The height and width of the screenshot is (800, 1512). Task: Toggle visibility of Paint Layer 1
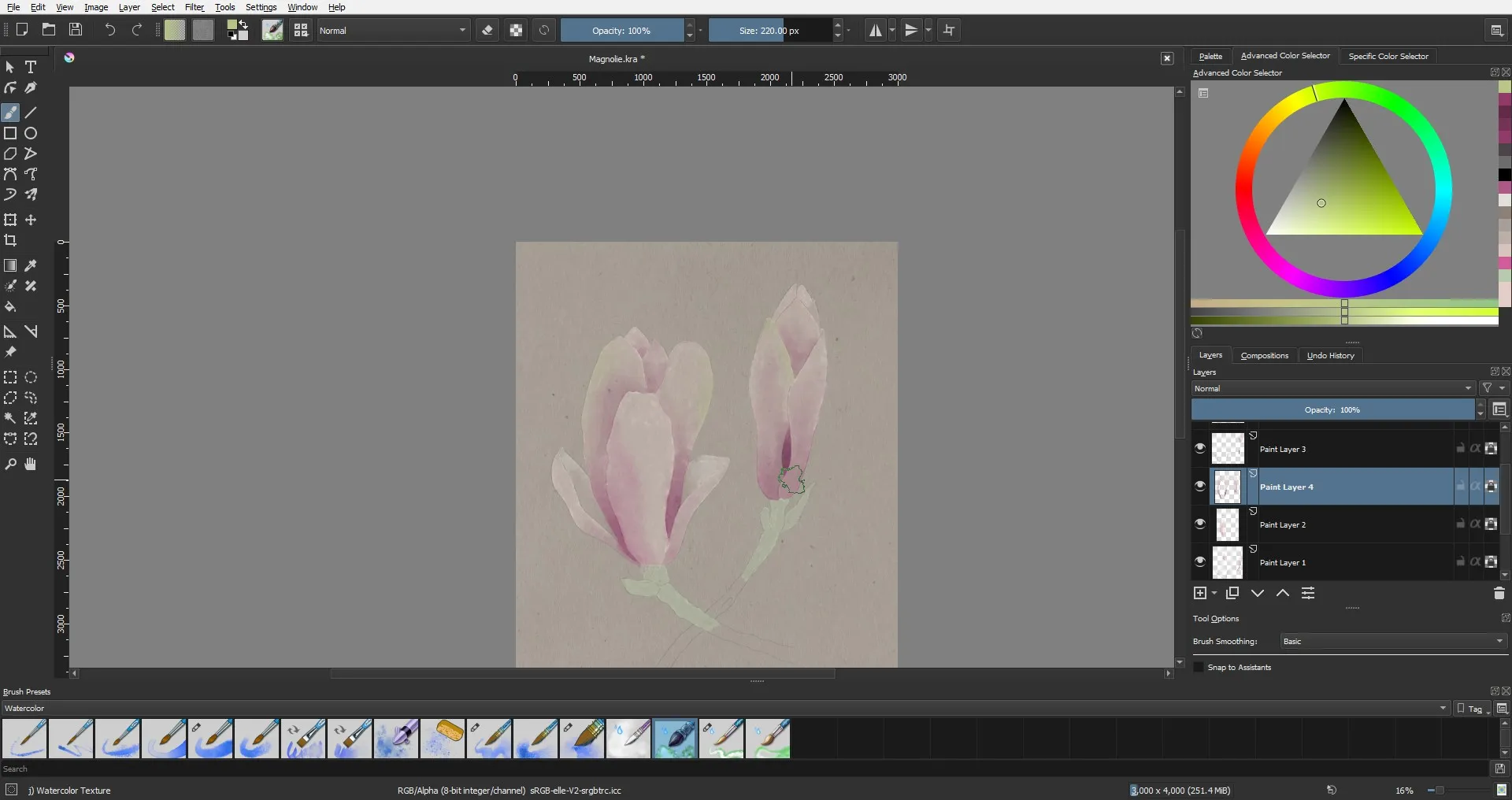click(x=1200, y=562)
